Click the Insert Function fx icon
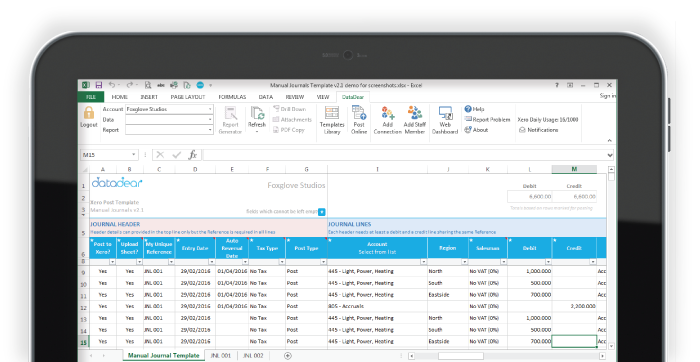Image resolution: width=700 pixels, height=362 pixels. (192, 155)
